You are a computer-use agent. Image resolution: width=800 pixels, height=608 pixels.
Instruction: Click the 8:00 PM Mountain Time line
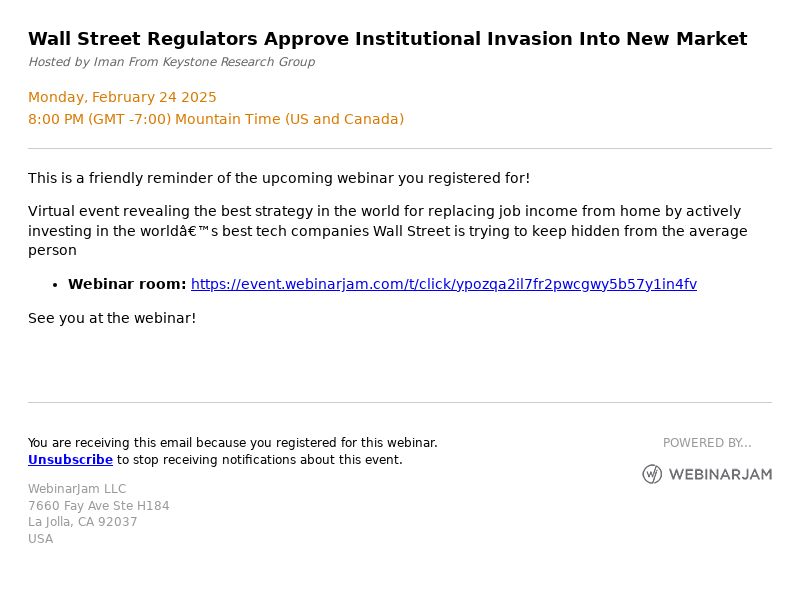216,119
